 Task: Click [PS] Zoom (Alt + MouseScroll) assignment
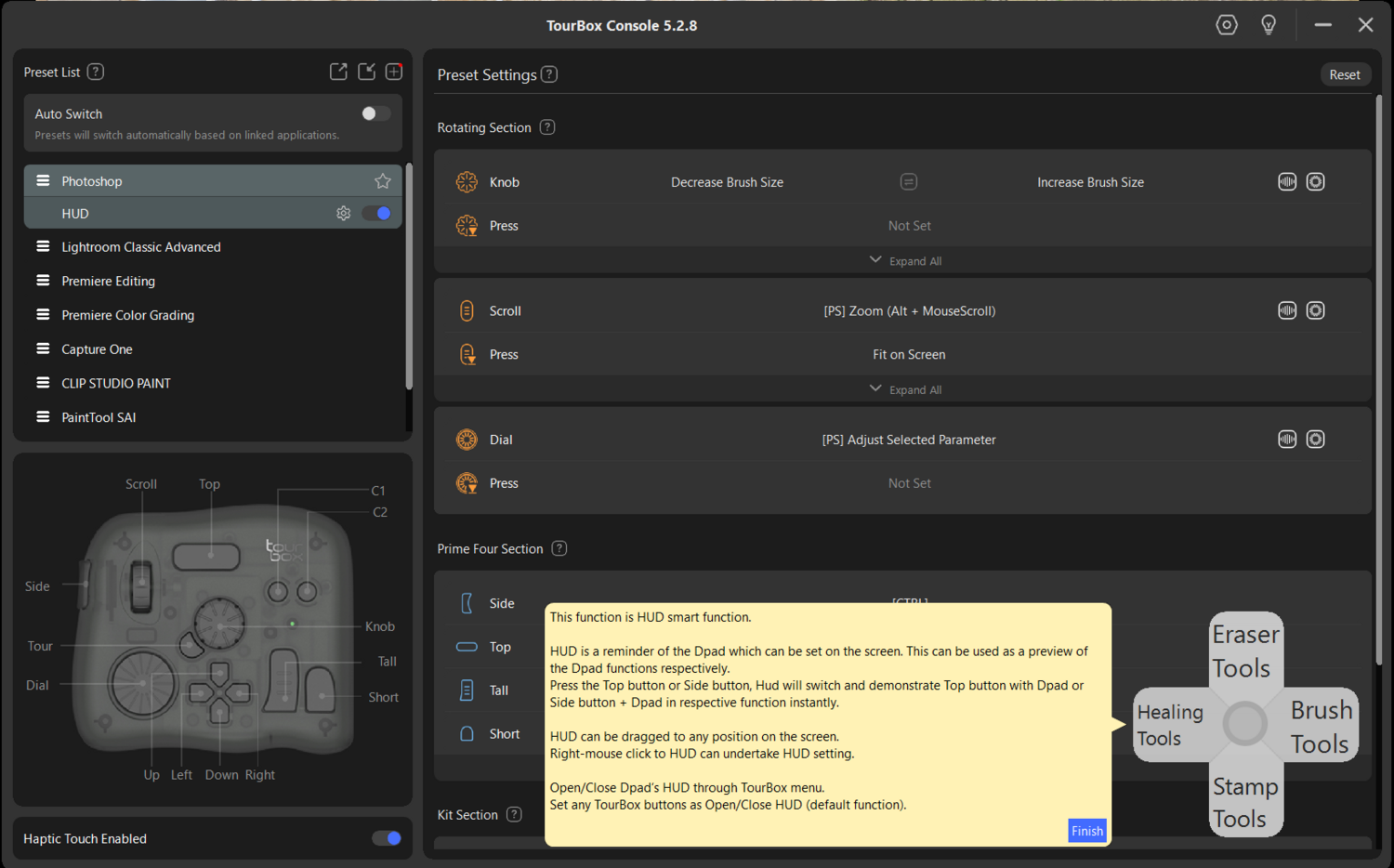pos(909,310)
